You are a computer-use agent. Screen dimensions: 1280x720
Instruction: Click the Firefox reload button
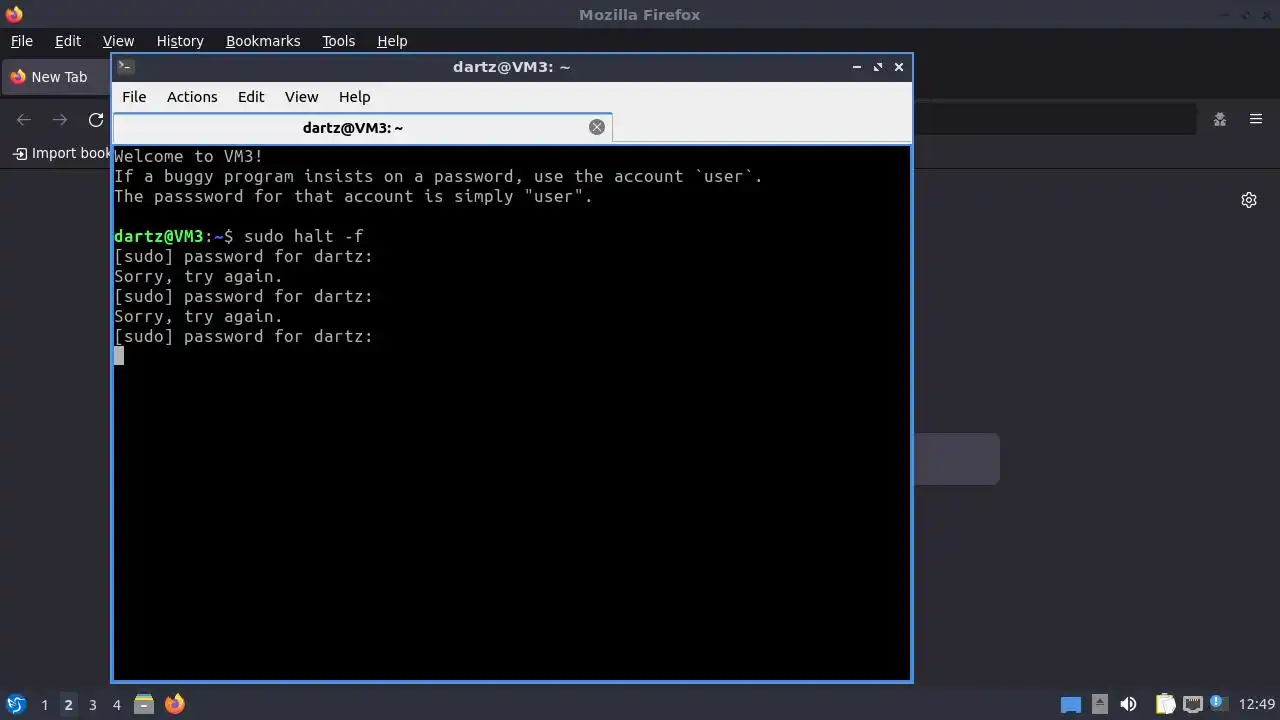click(96, 120)
